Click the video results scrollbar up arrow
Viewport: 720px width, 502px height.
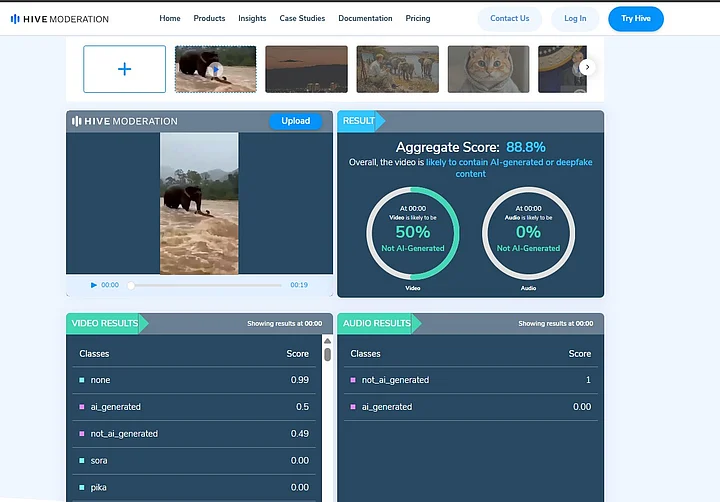coord(327,342)
